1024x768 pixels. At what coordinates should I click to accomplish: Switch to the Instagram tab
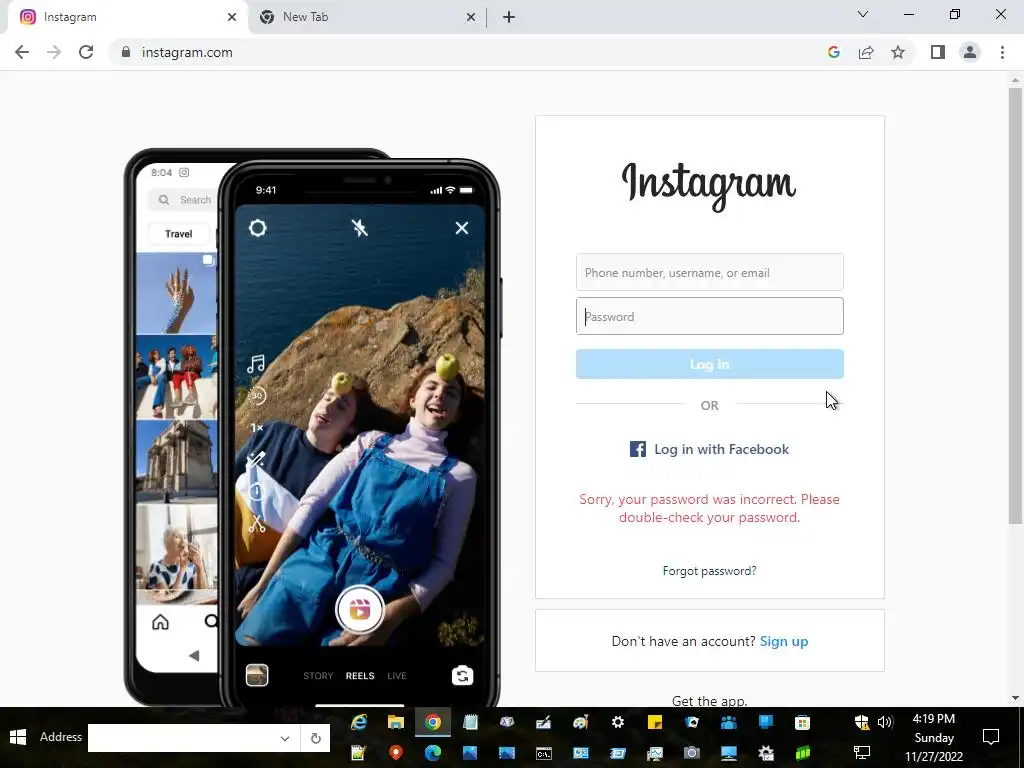point(127,17)
